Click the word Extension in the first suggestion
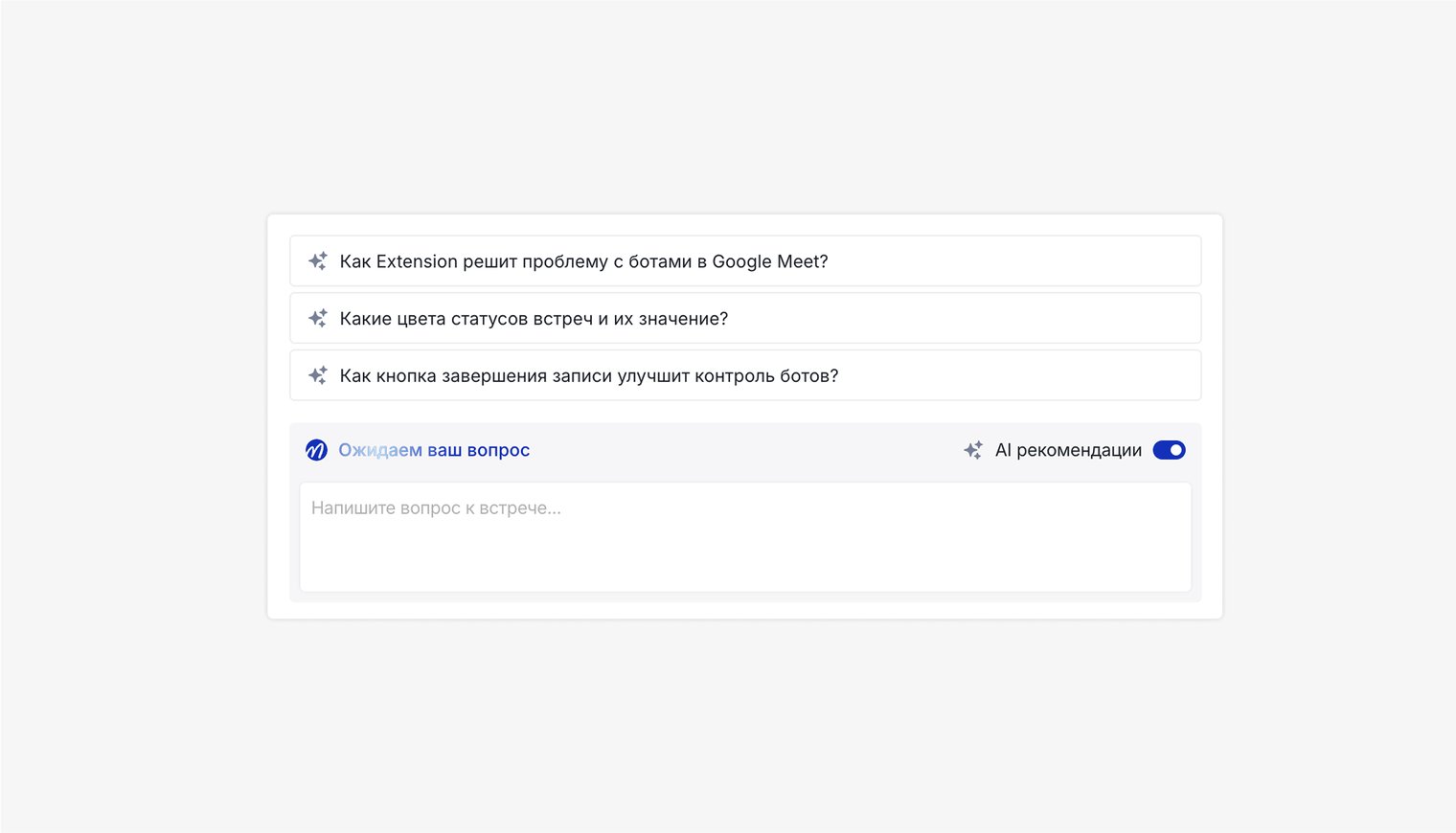 click(417, 261)
